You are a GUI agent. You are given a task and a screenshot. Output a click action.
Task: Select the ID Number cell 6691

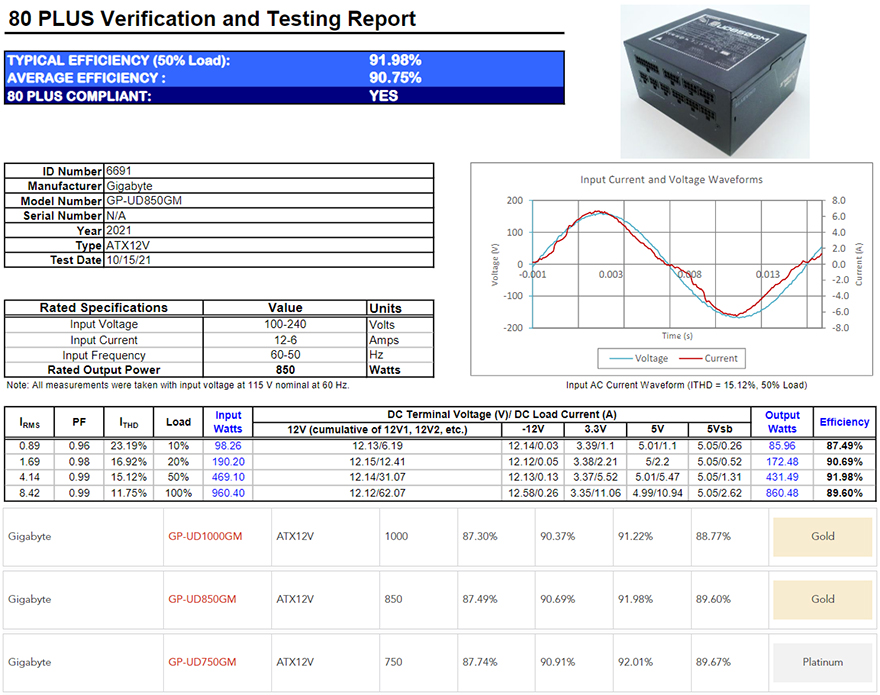(x=119, y=171)
